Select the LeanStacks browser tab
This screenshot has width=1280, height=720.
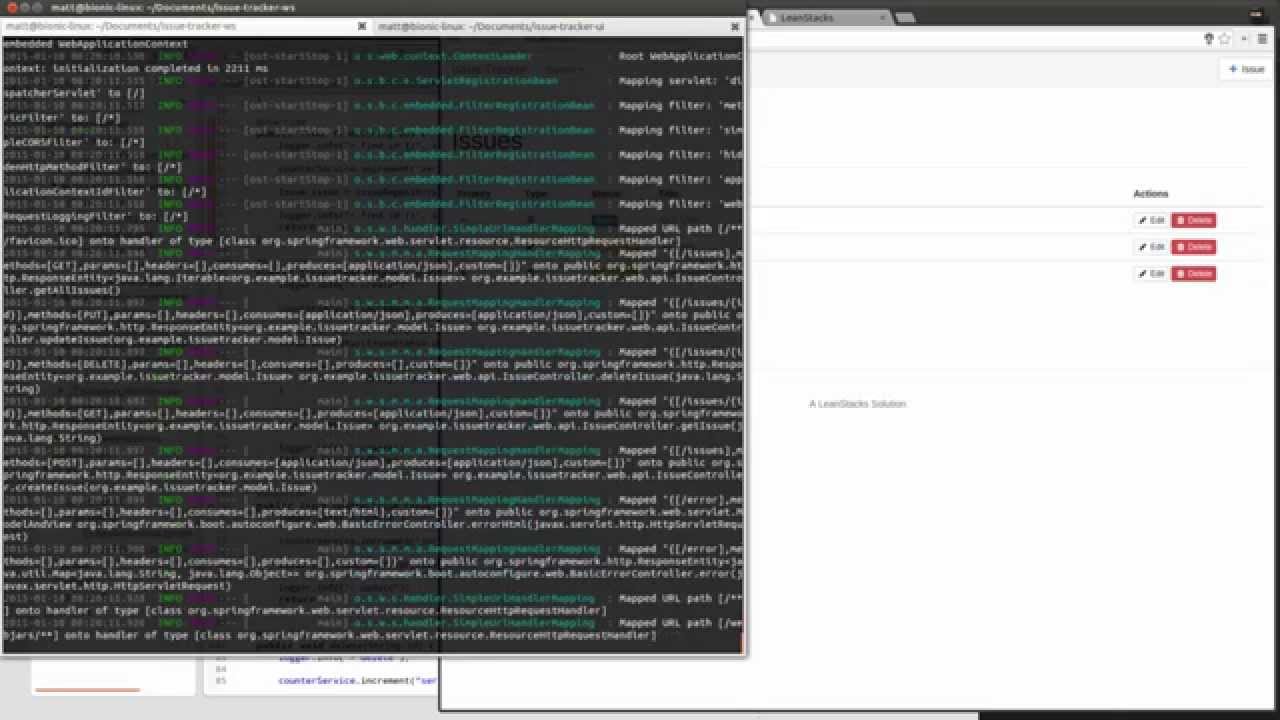pyautogui.click(x=825, y=17)
